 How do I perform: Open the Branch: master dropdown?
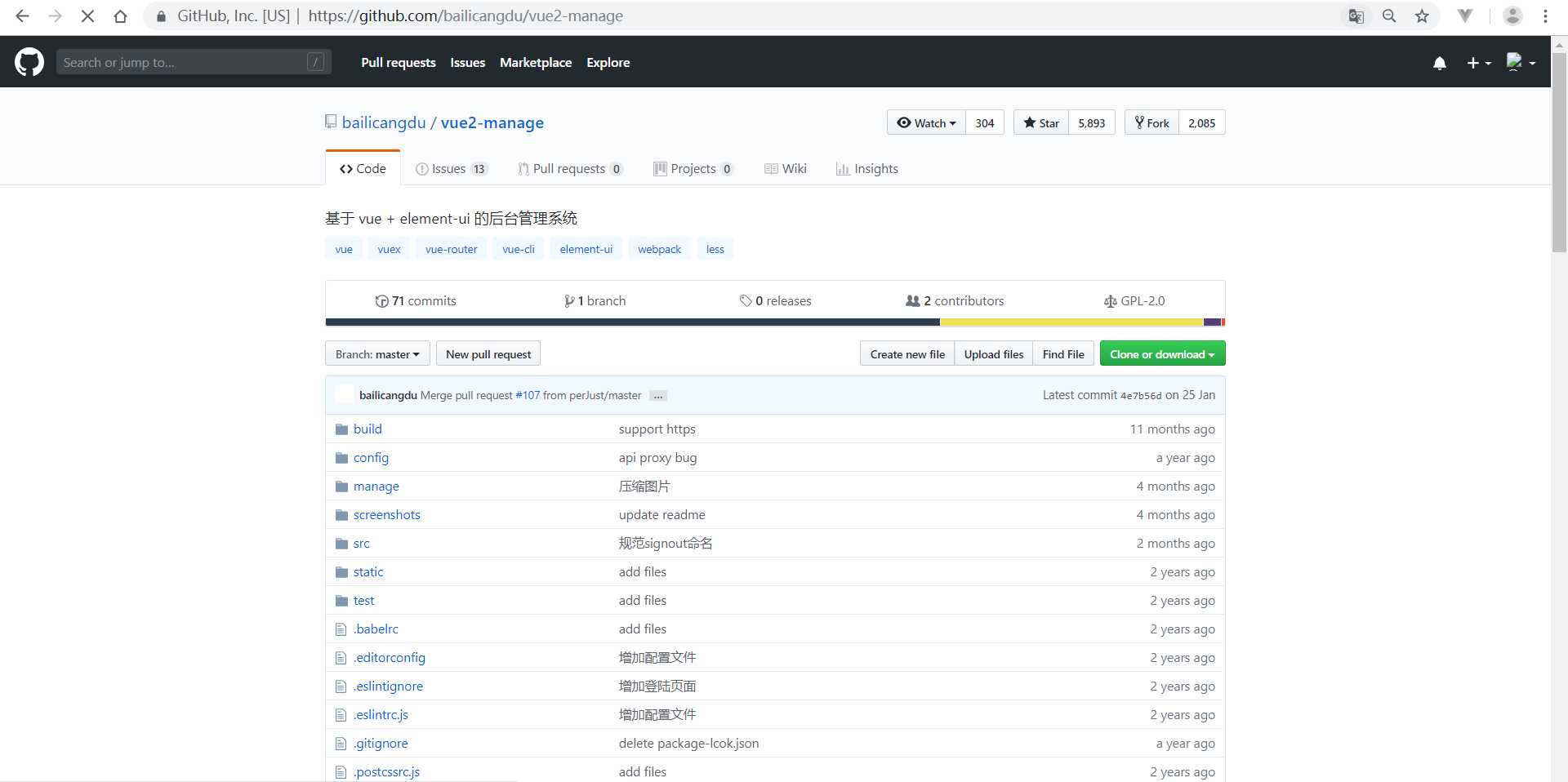coord(377,354)
